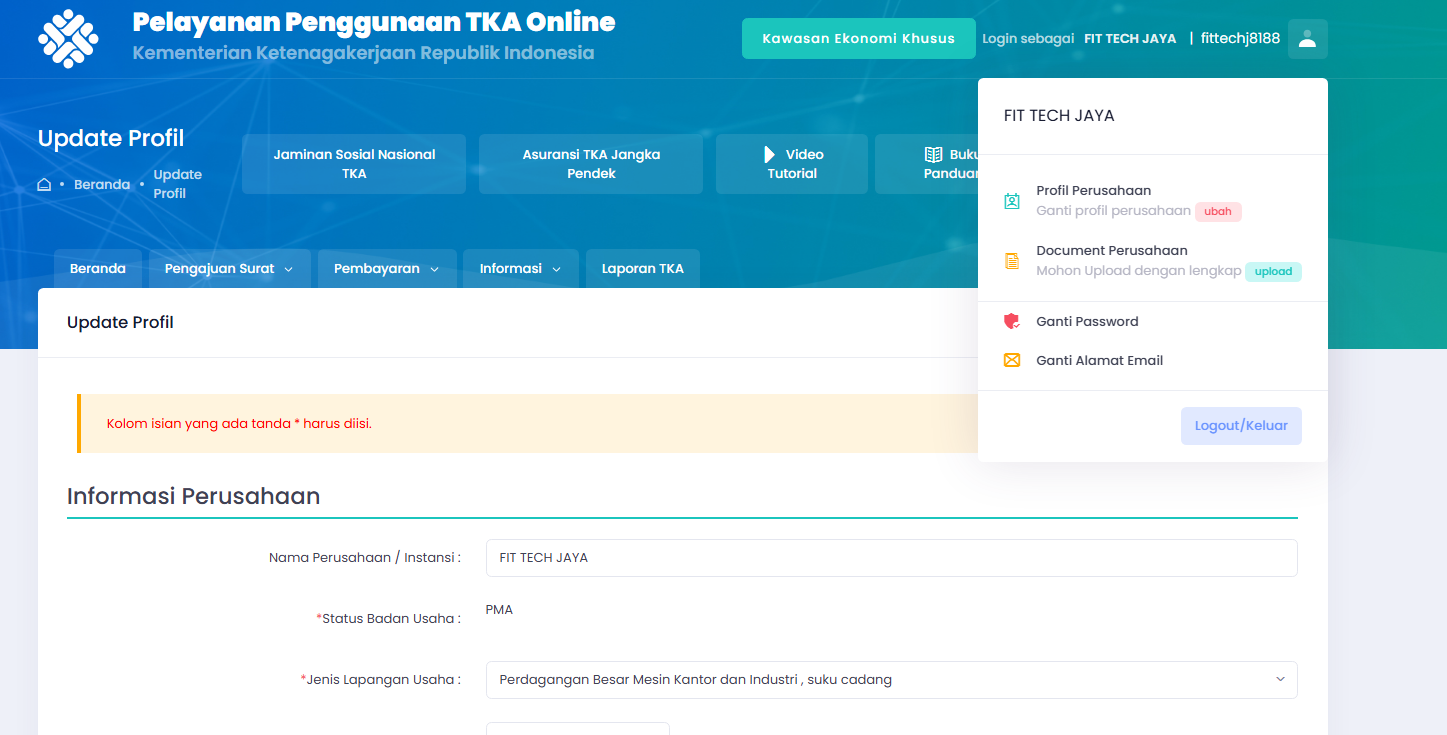Expand the Pengajuan Surat menu

(229, 269)
